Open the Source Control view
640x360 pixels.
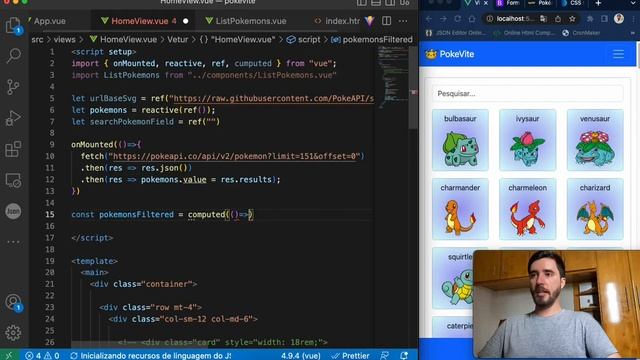(13, 87)
